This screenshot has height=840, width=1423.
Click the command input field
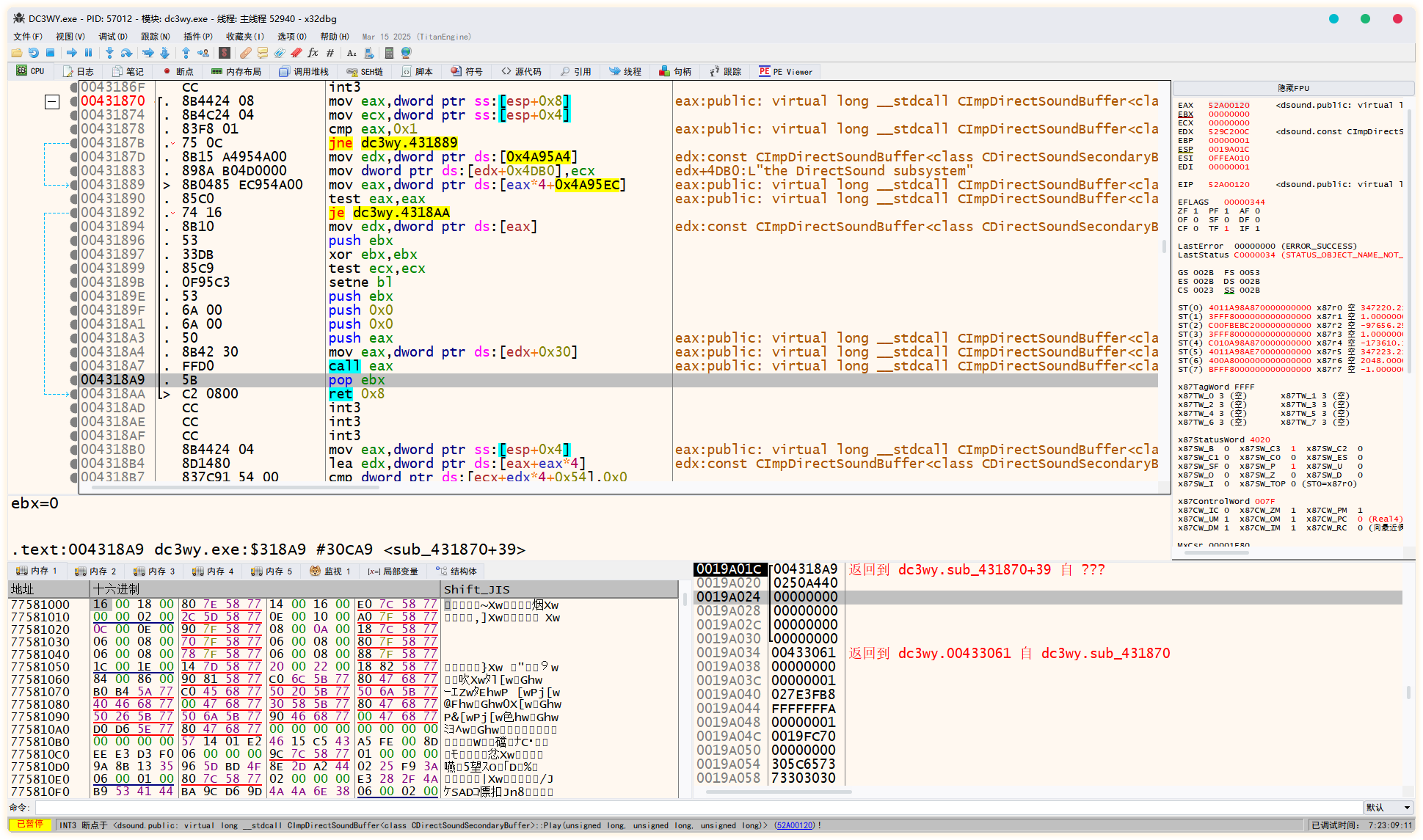point(697,808)
